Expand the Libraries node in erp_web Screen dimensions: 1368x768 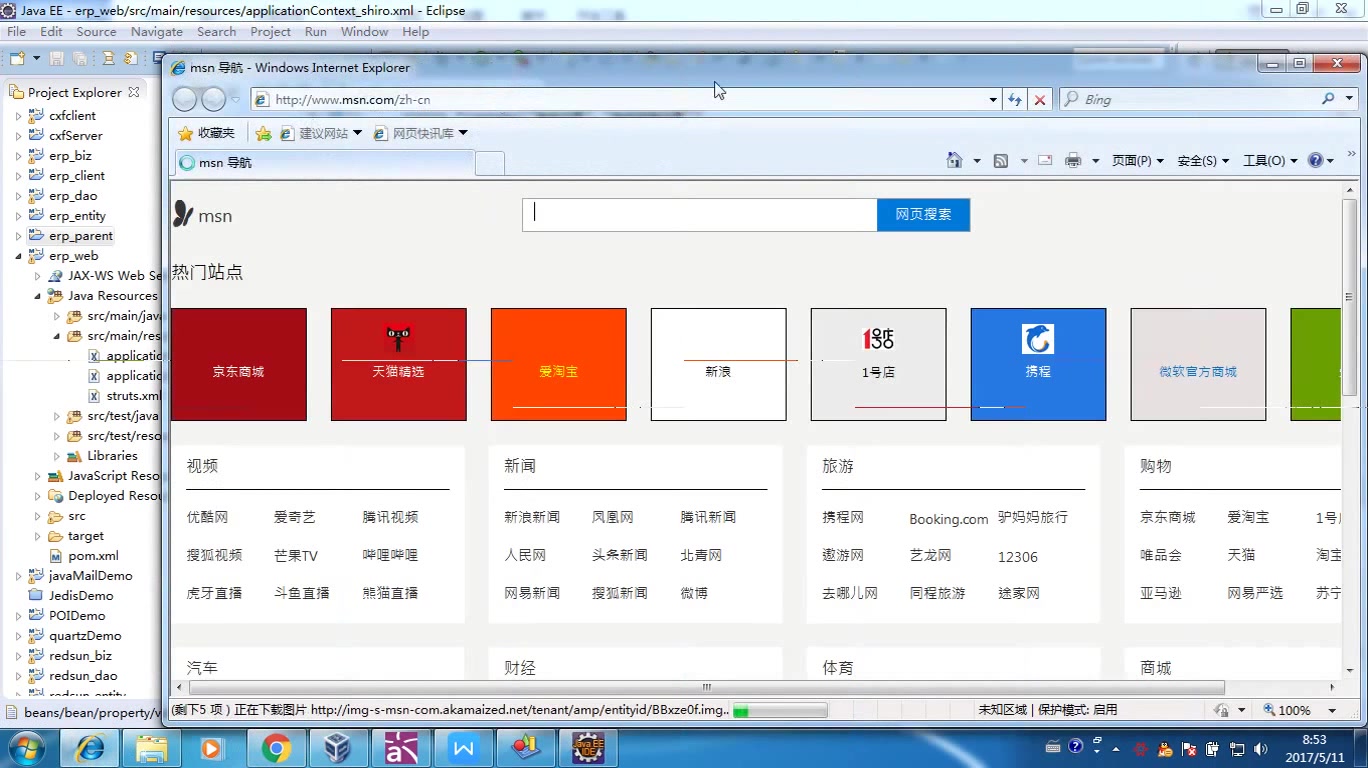57,456
